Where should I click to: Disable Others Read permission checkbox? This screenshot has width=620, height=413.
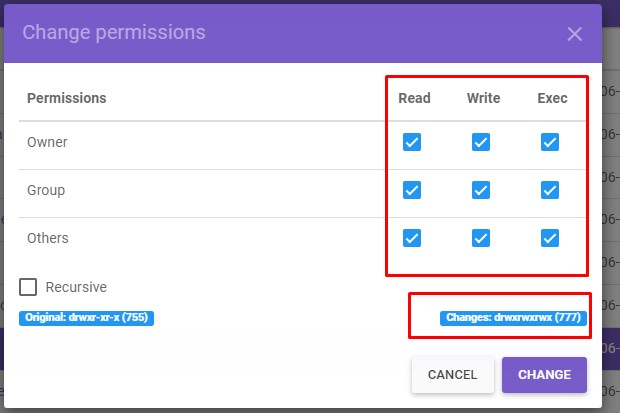click(412, 238)
